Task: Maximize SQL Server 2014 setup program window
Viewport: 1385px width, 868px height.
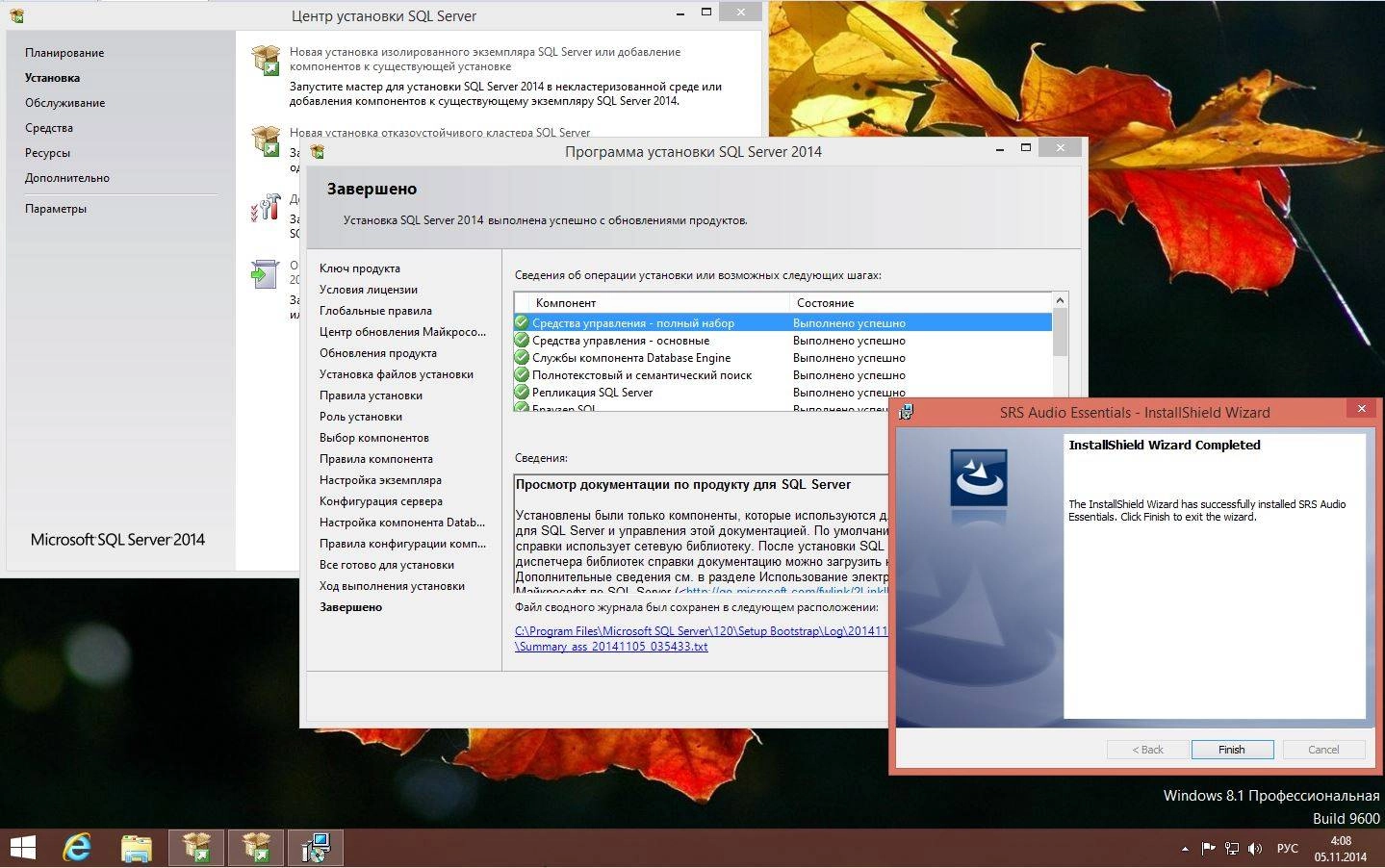Action: (1026, 148)
